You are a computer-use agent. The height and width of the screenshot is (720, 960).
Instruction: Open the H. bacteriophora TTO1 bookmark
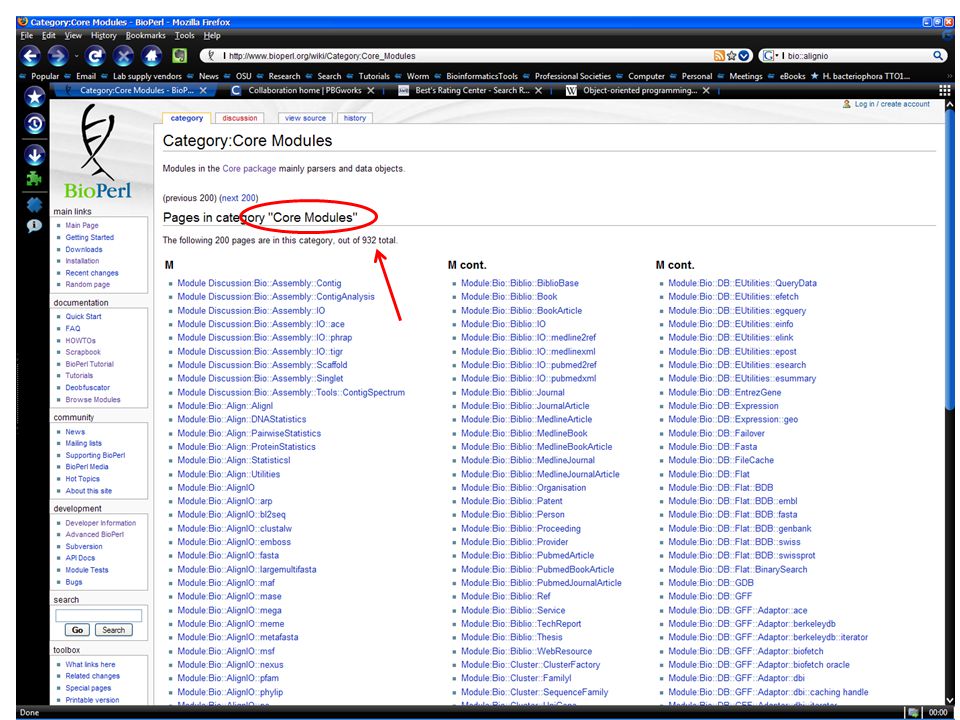[x=861, y=77]
